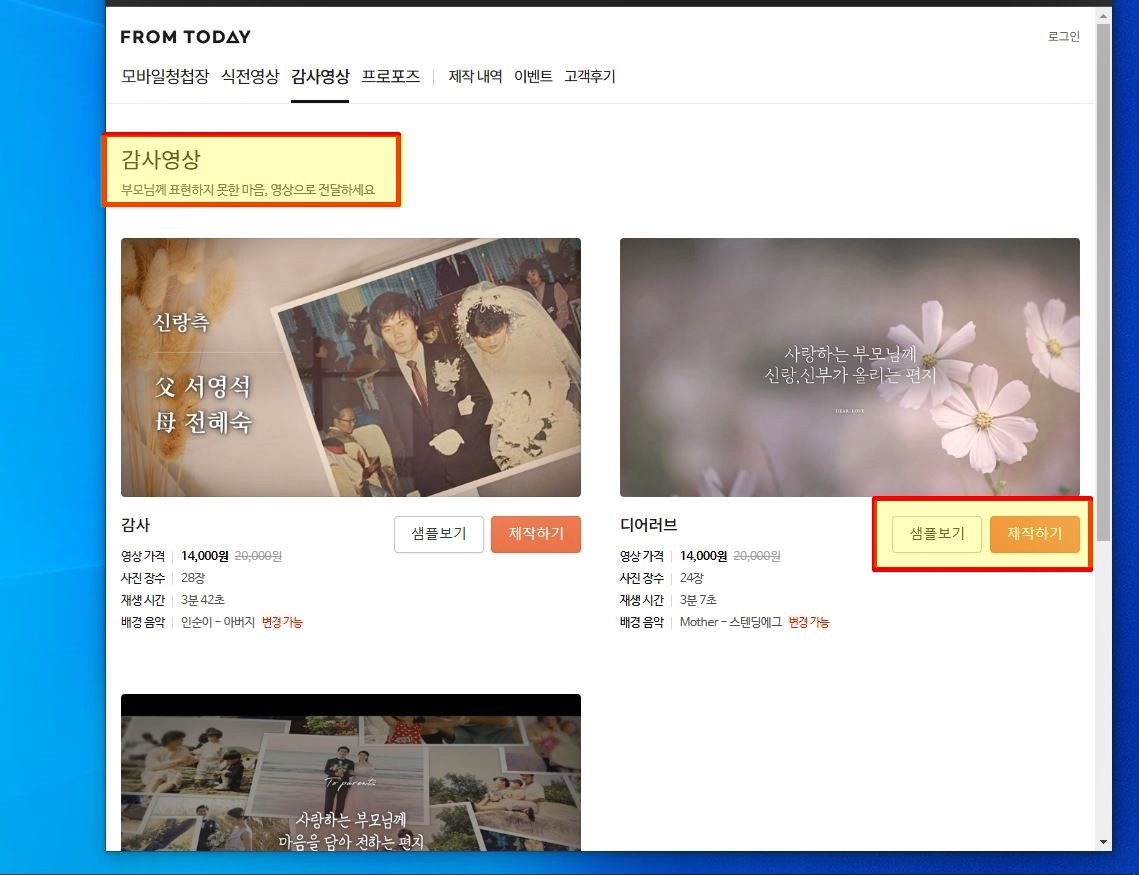The height and width of the screenshot is (875, 1139).
Task: Open the 고객후기 page
Action: (x=590, y=76)
